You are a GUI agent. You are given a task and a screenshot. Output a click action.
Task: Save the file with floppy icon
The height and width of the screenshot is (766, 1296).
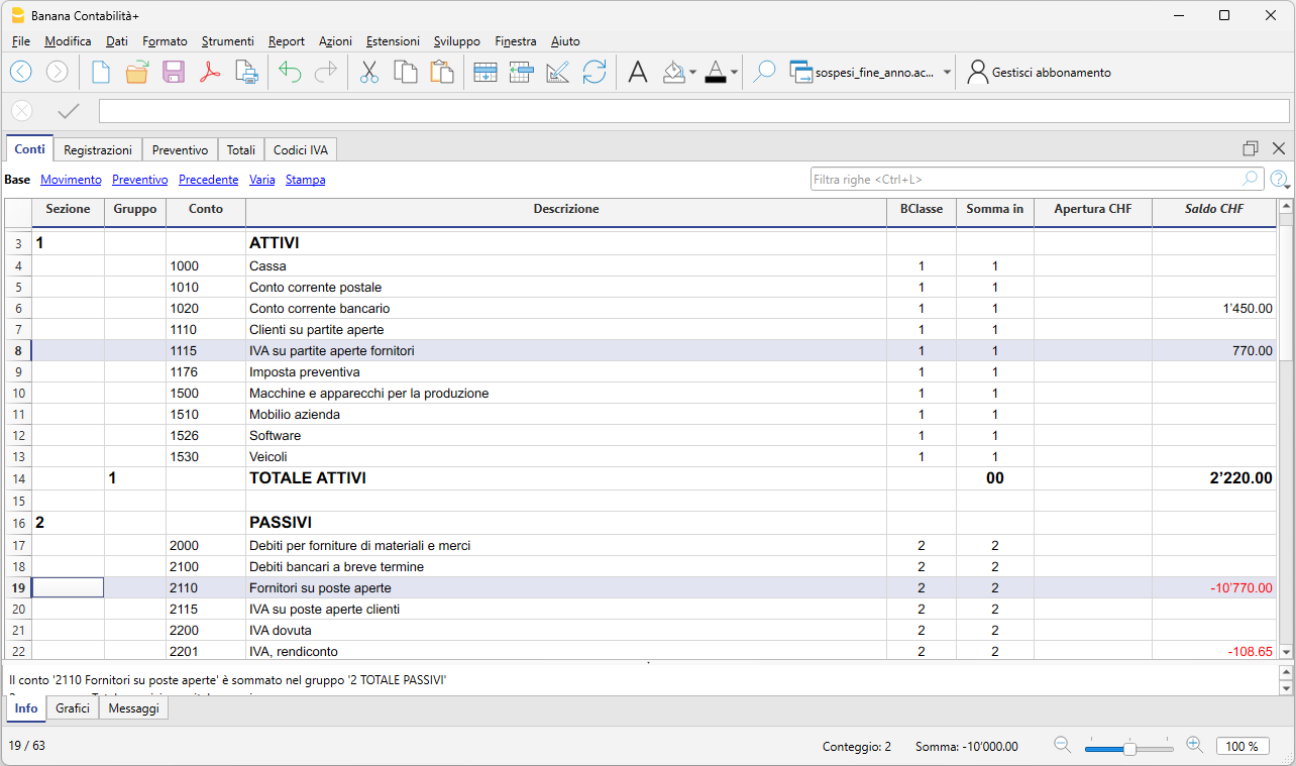tap(173, 72)
